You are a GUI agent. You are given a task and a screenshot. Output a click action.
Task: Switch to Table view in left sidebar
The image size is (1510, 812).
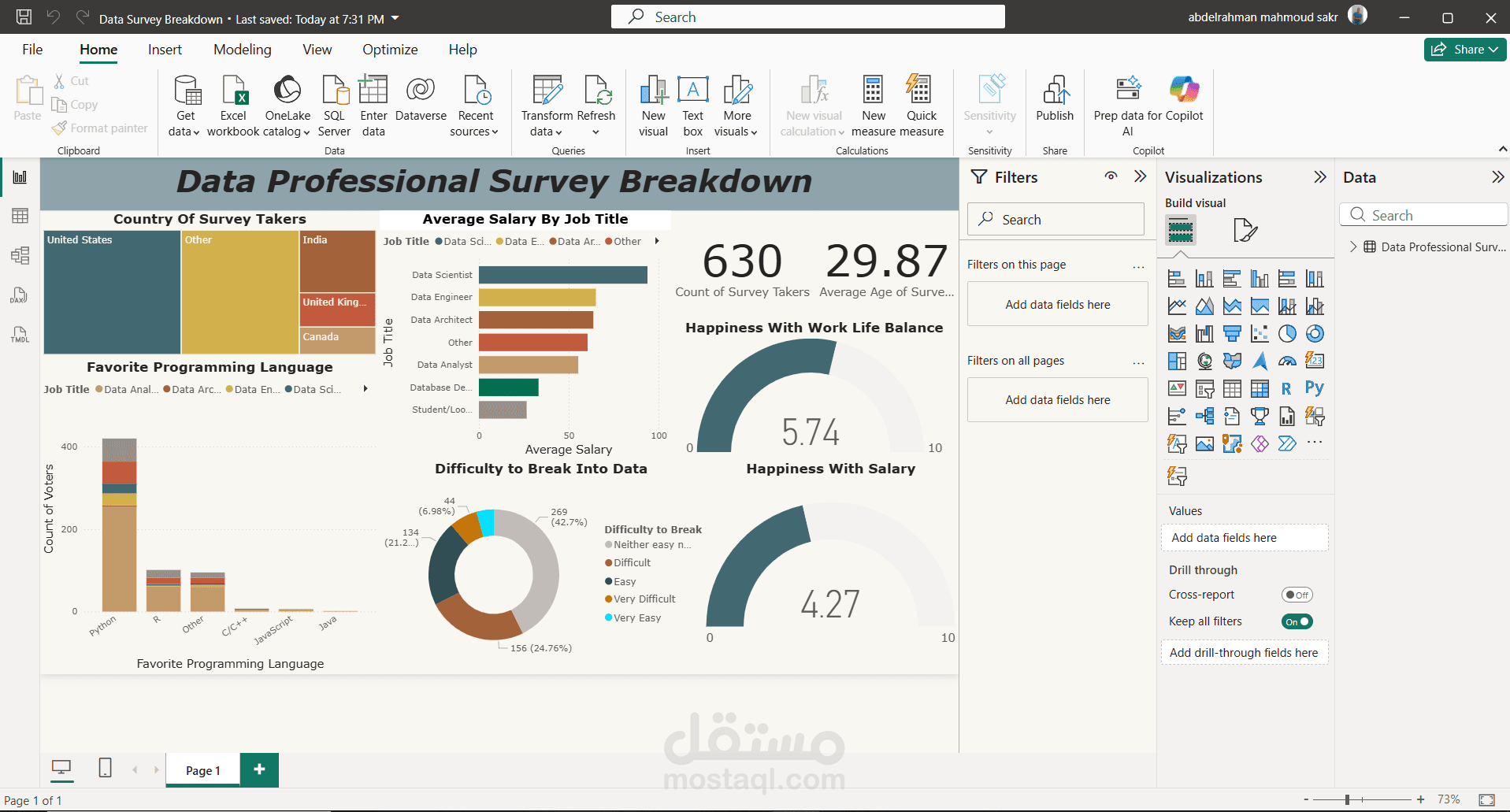click(20, 216)
